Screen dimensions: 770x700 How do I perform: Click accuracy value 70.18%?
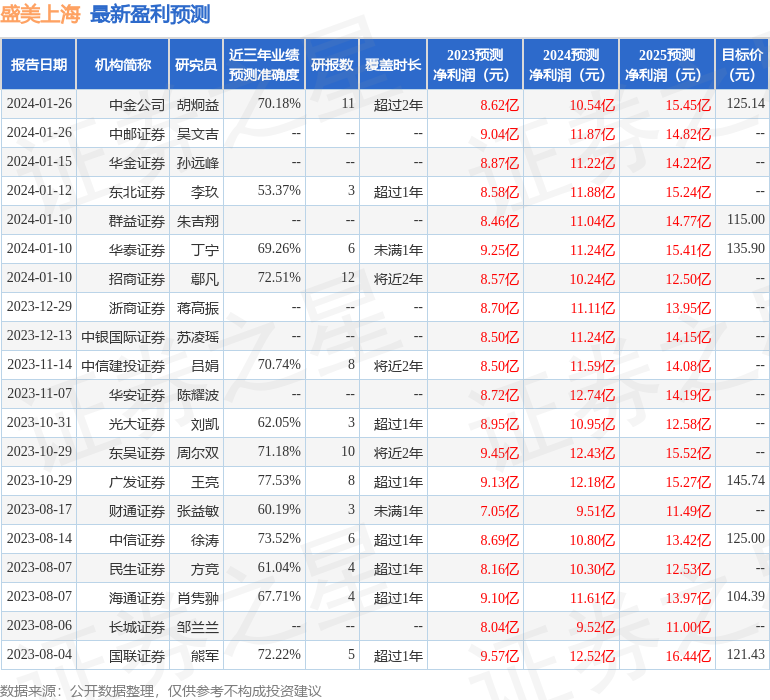(x=279, y=104)
